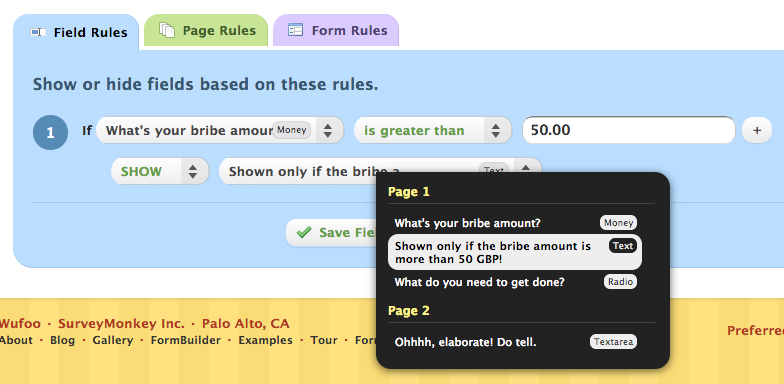Open the bribe amount field dropdown

[220, 130]
